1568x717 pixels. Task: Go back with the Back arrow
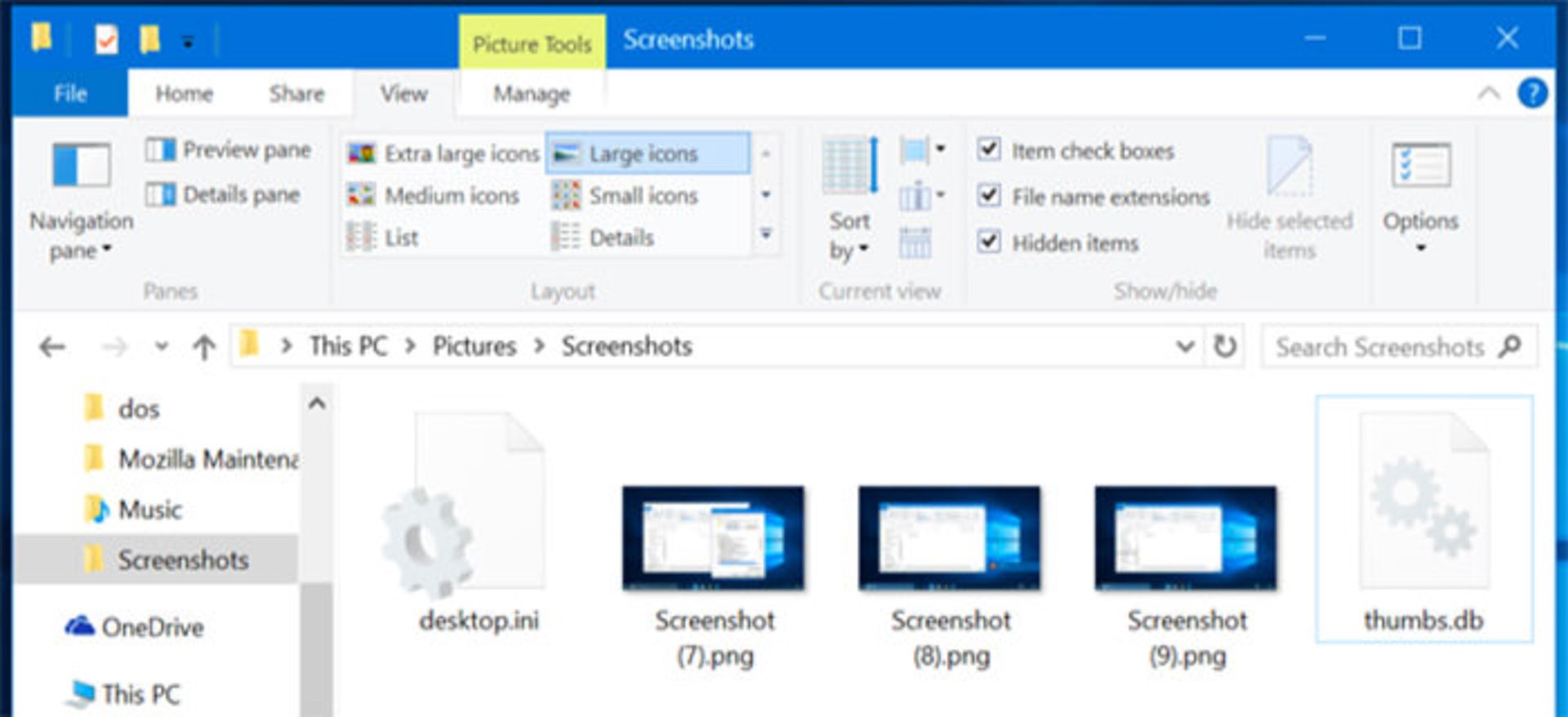click(x=51, y=347)
